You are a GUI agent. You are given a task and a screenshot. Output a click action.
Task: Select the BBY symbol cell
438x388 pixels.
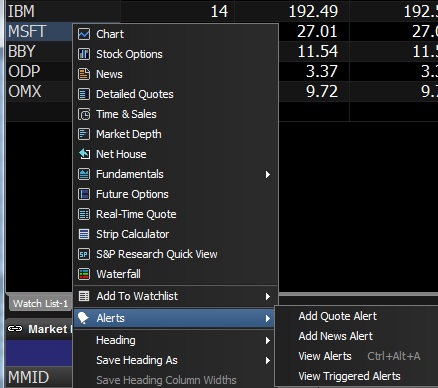tap(39, 52)
